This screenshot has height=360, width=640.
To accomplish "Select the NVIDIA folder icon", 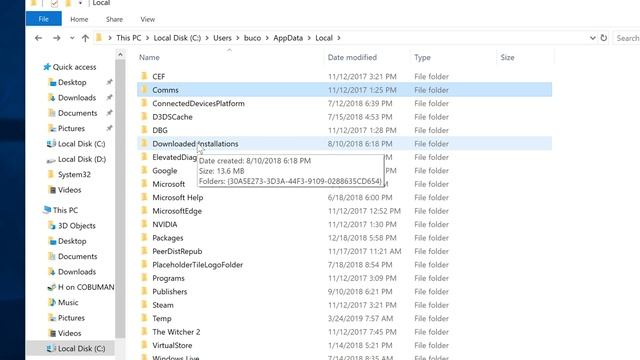I will (x=144, y=224).
